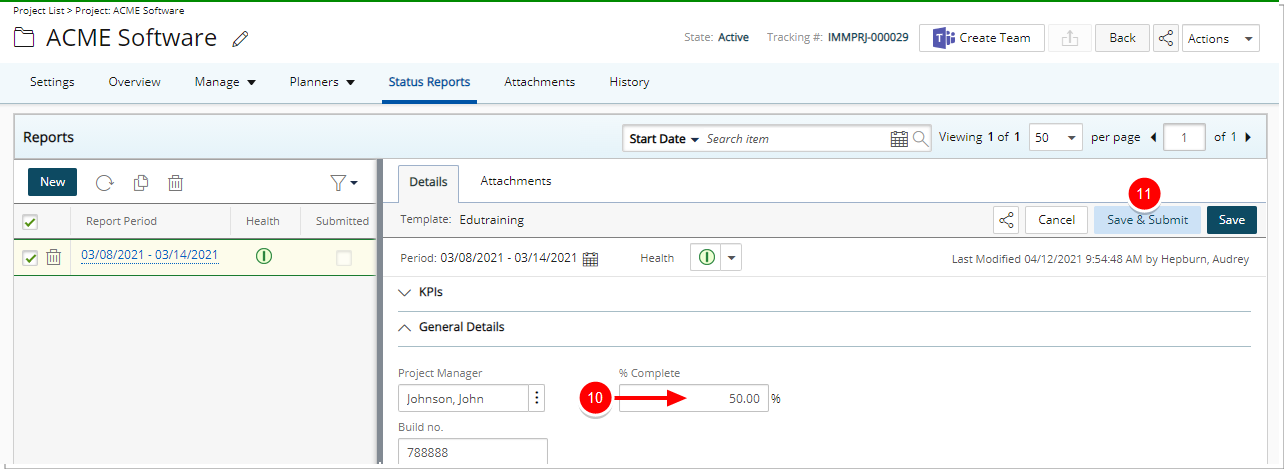Select the Status Reports tab
The width and height of the screenshot is (1284, 469).
[429, 82]
